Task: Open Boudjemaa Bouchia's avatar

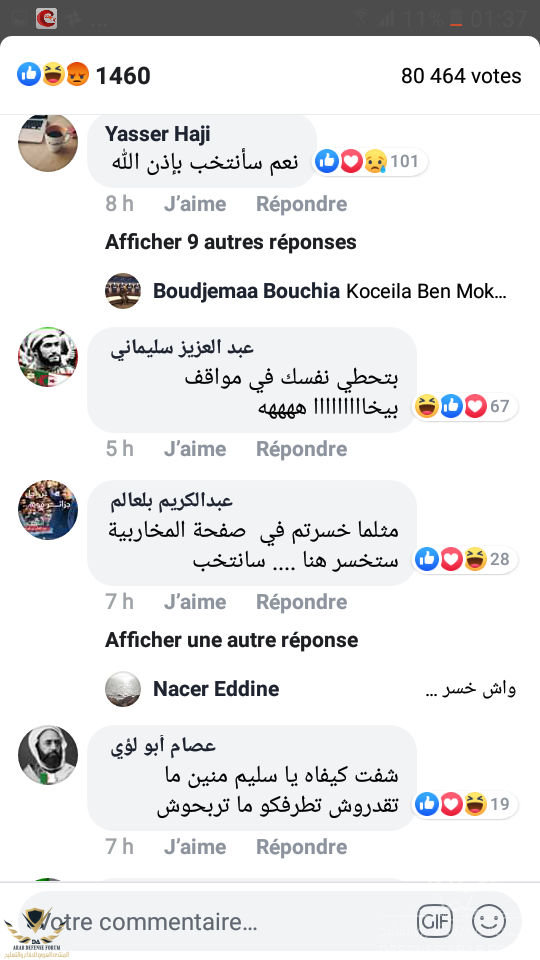Action: click(x=123, y=291)
